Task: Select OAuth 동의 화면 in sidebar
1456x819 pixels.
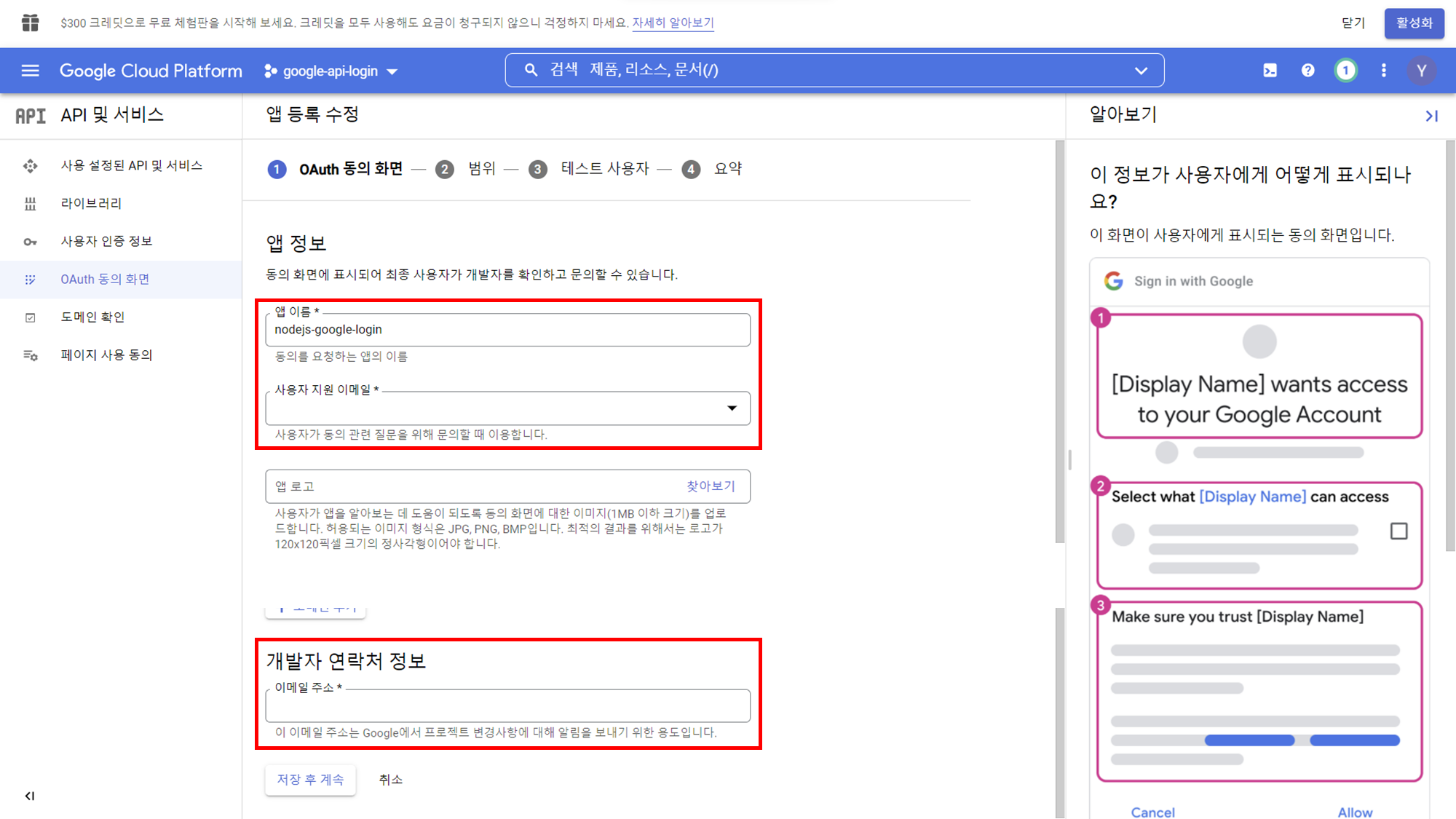Action: pos(105,280)
